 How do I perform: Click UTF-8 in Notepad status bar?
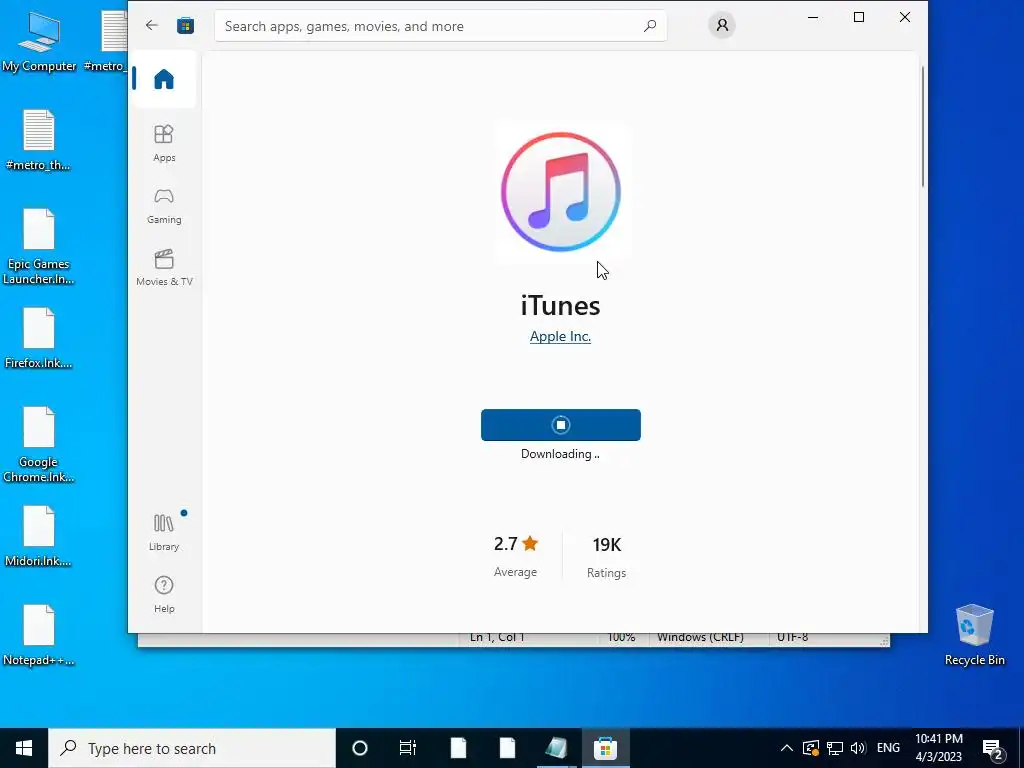[x=793, y=637]
